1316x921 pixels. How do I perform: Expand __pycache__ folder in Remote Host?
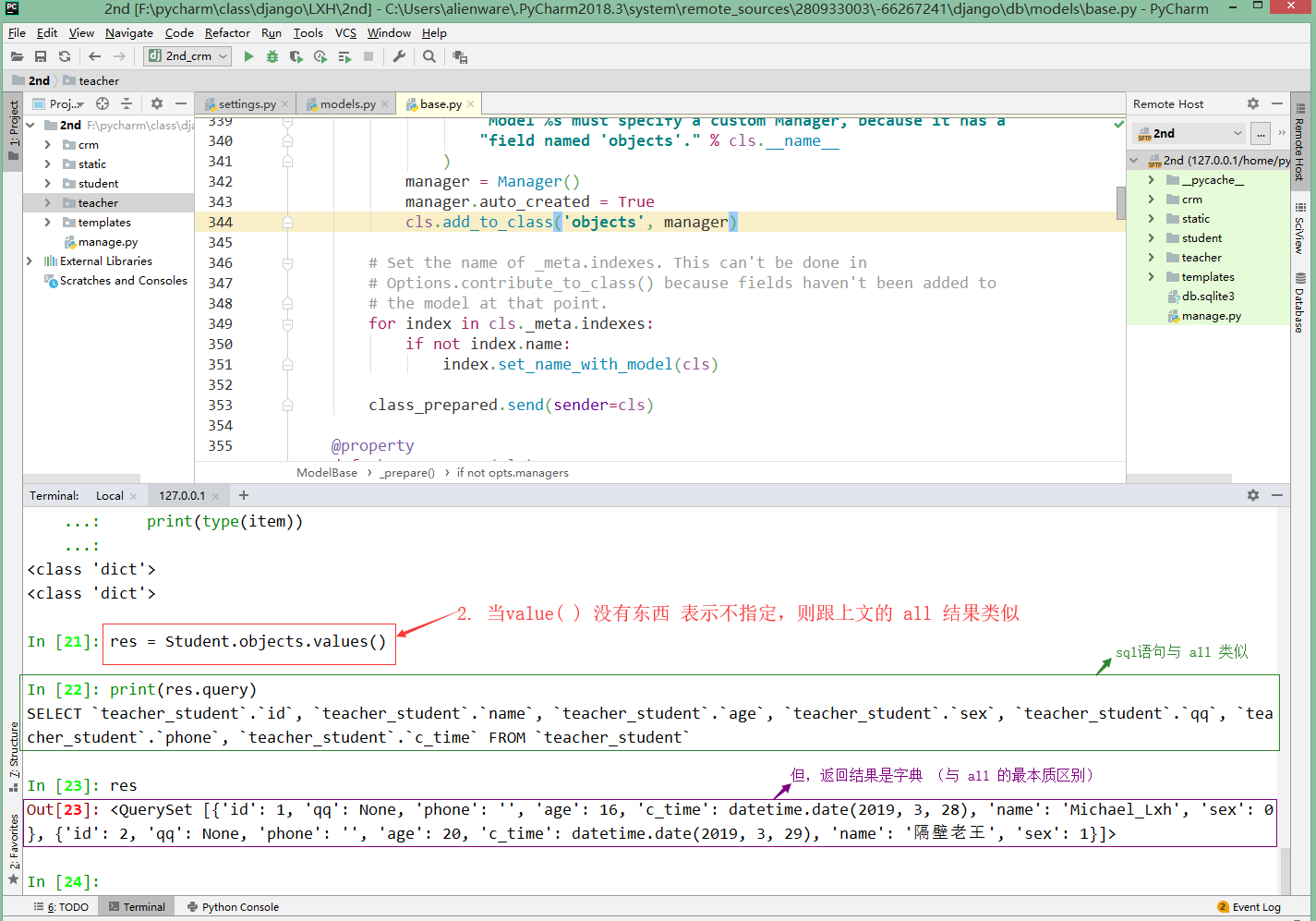(1152, 180)
